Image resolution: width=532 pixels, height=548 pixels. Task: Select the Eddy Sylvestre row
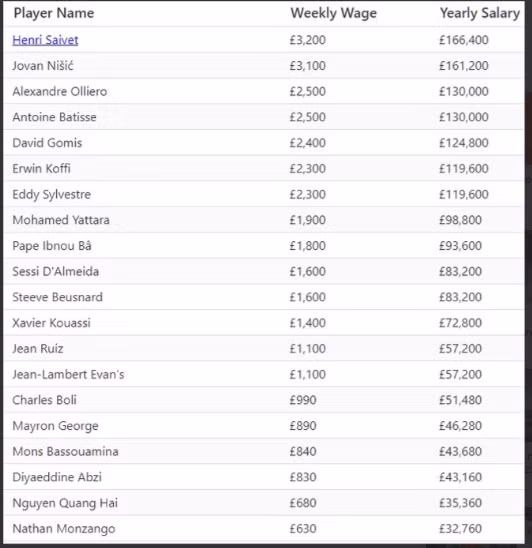pos(264,194)
